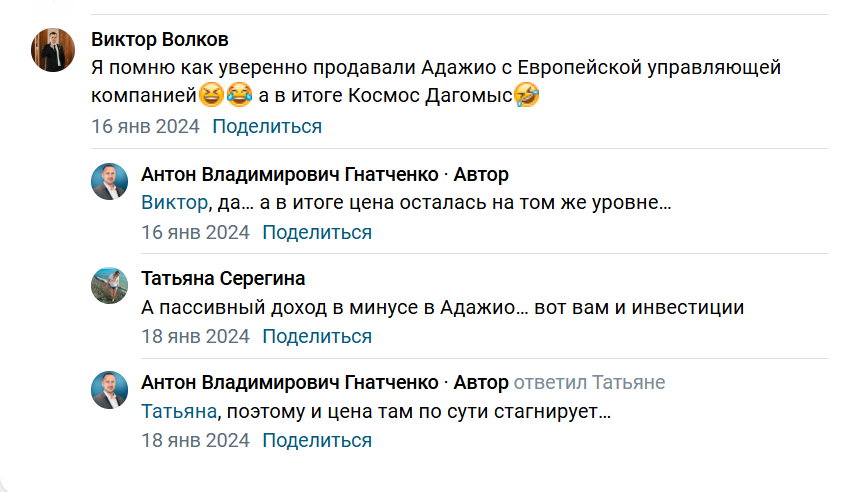Share Виктор Волков's comment via Поделиться

[267, 127]
